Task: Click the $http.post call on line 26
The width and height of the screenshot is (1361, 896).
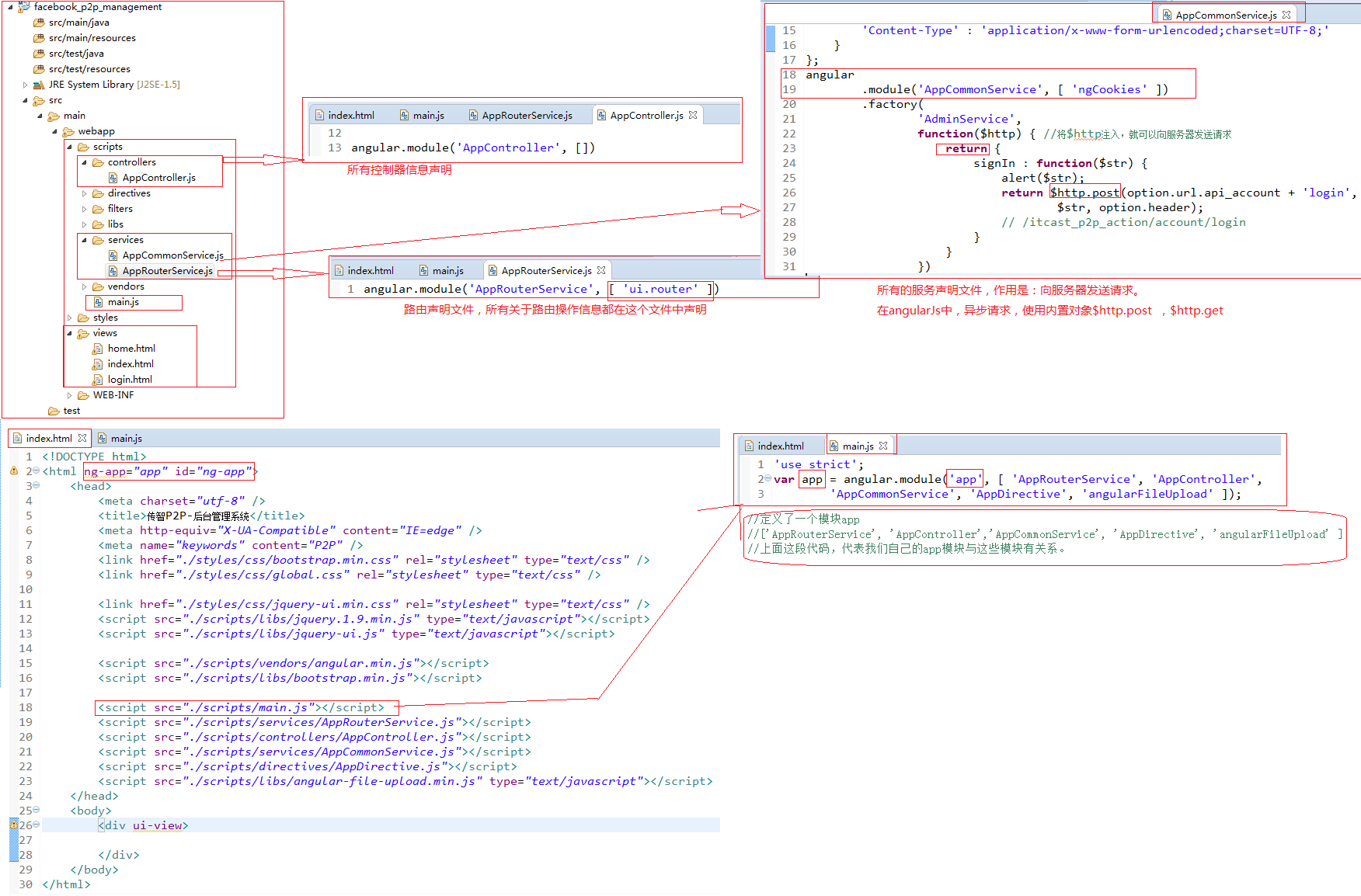Action: pyautogui.click(x=1084, y=193)
